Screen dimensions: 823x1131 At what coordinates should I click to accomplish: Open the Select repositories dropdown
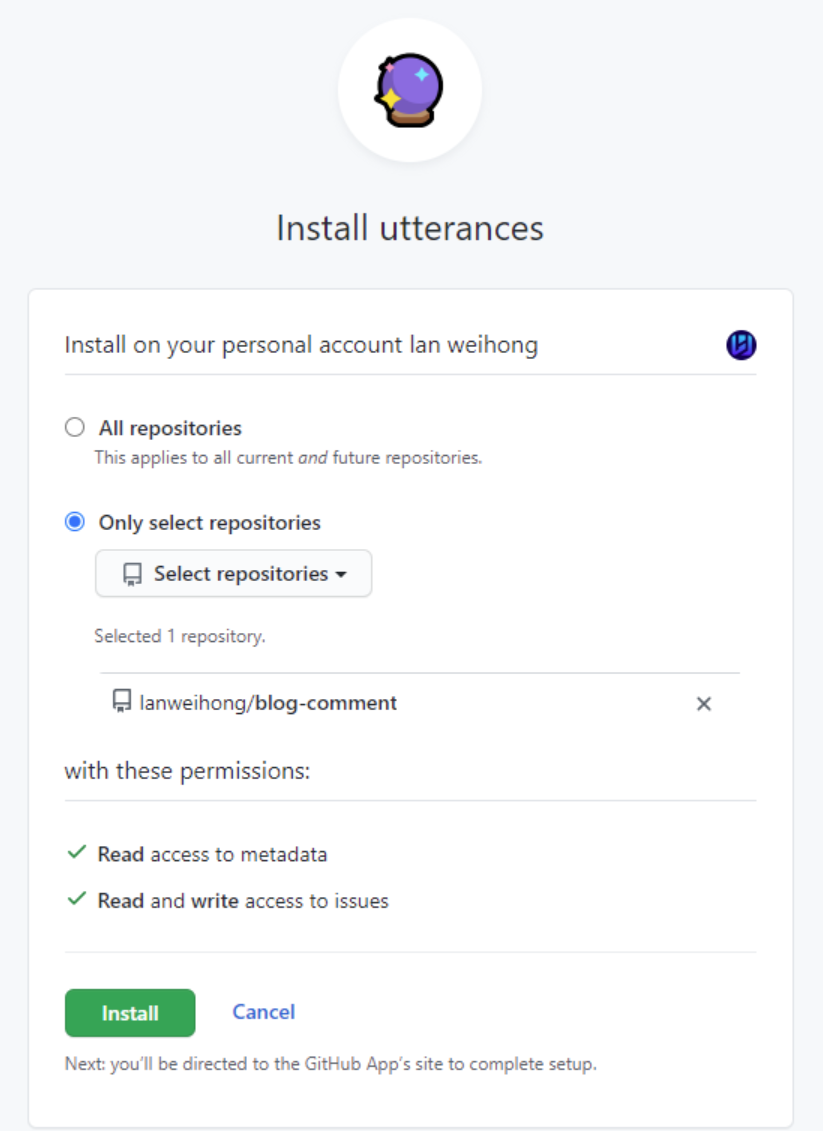pos(234,573)
